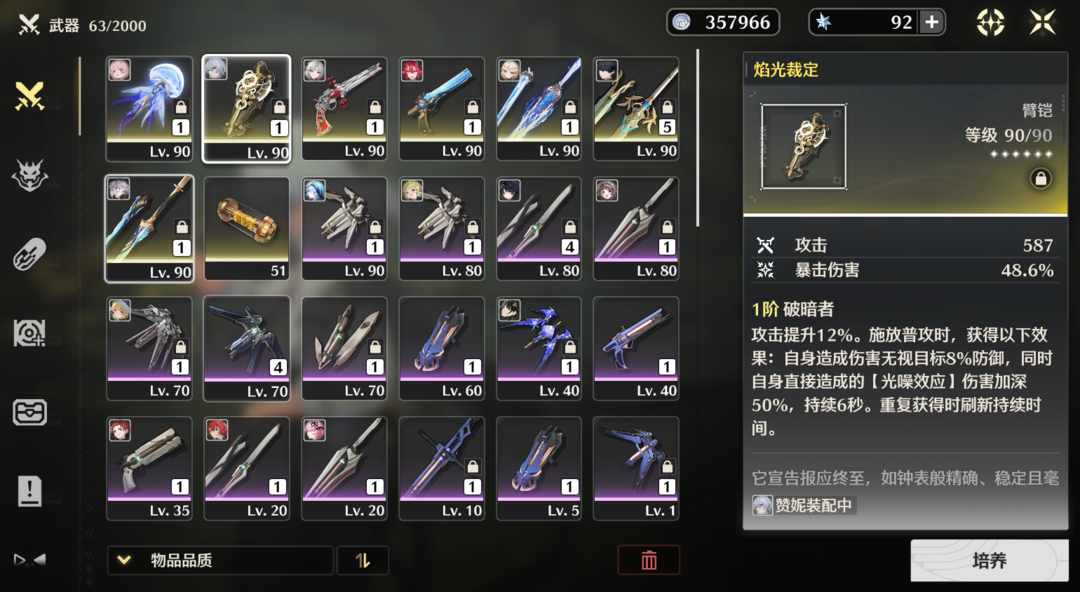Select the capsule materials tab icon
The width and height of the screenshot is (1080, 592).
(30, 254)
